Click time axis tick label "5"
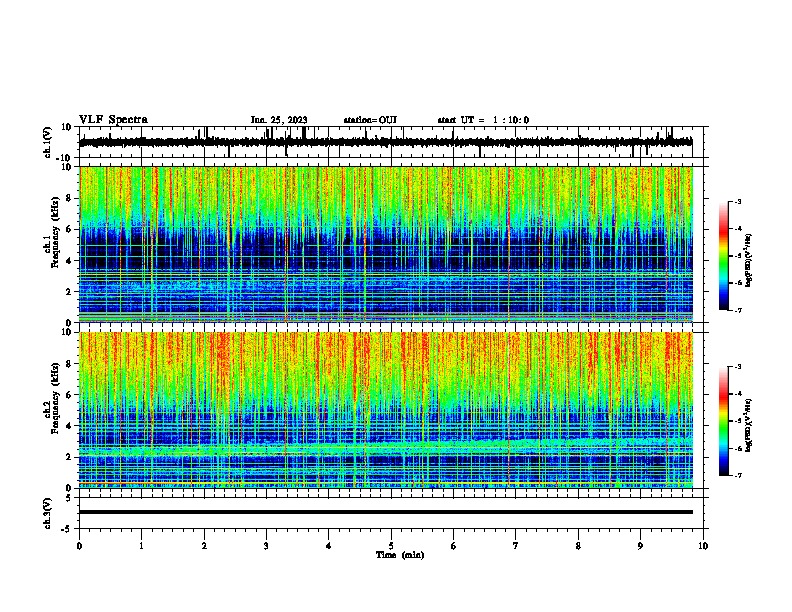Screen dimensions: 792x612 pos(391,546)
